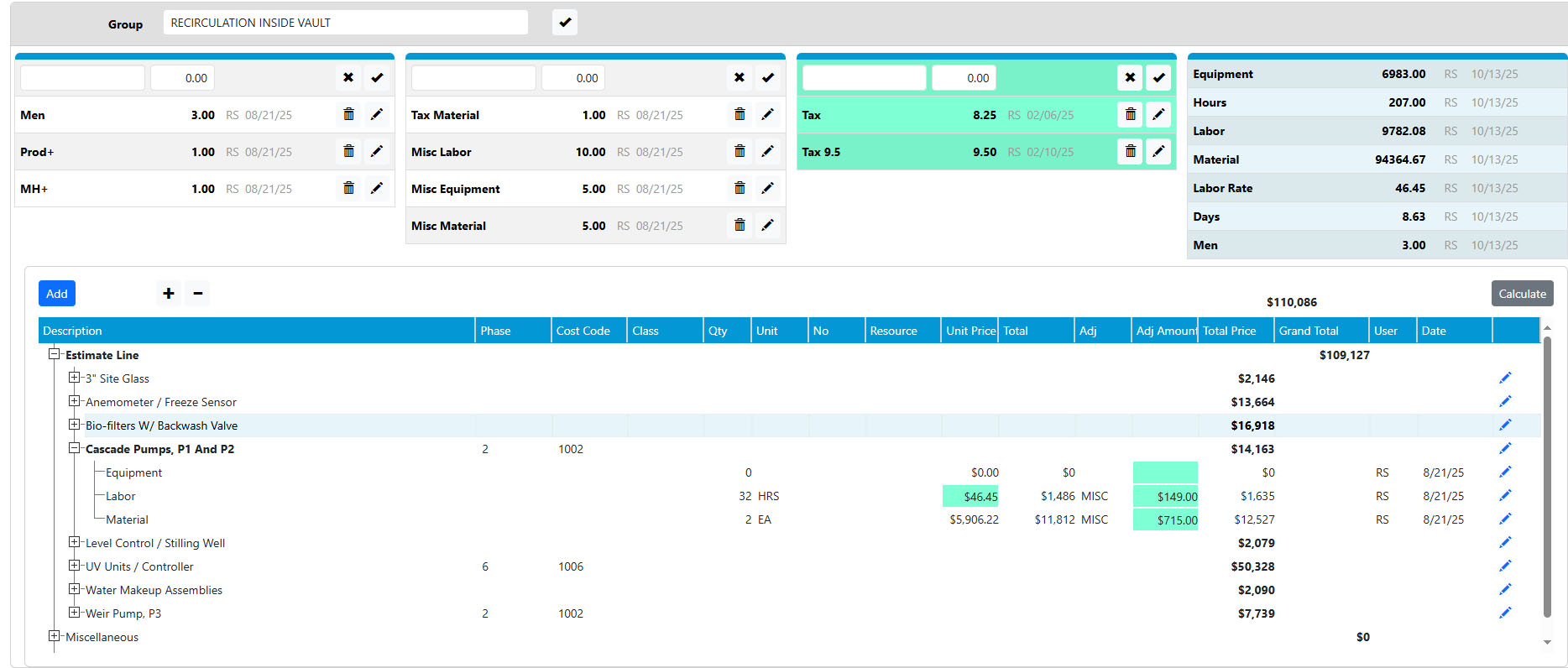Screen dimensions: 1568x668
Task: Click the Group name input field
Action: [x=345, y=23]
